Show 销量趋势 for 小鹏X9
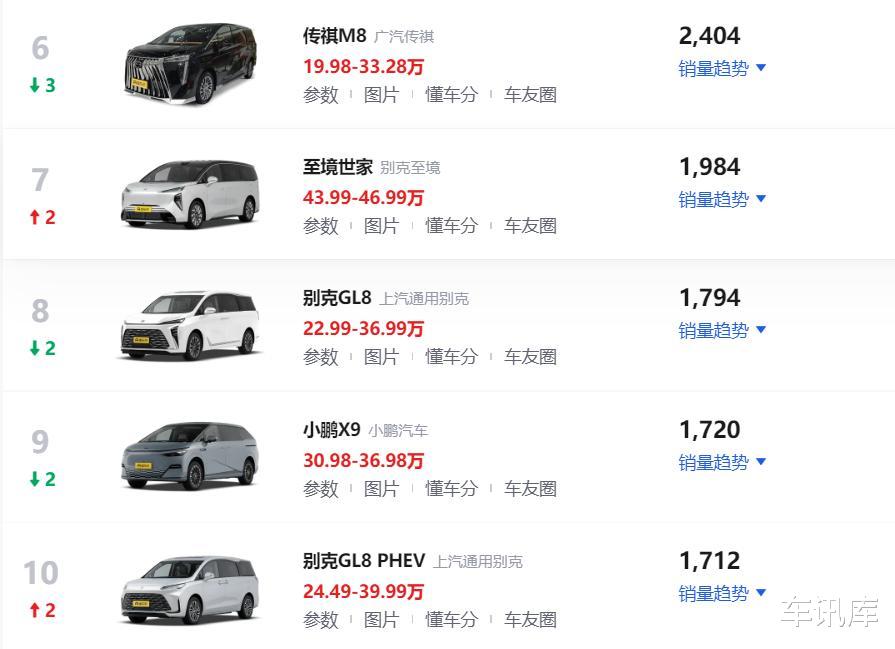Image resolution: width=895 pixels, height=649 pixels. pos(722,462)
